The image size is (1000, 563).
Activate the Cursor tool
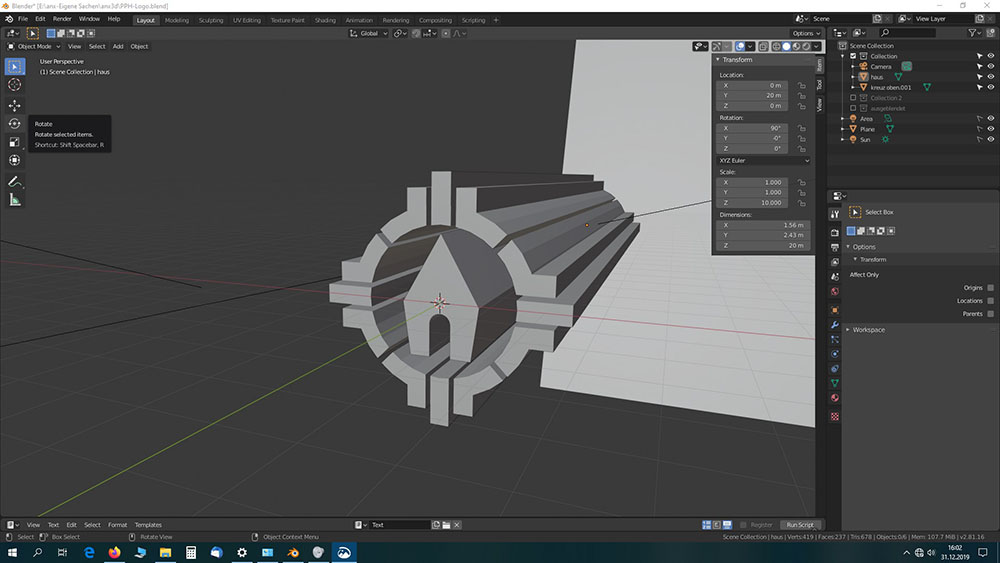[14, 85]
